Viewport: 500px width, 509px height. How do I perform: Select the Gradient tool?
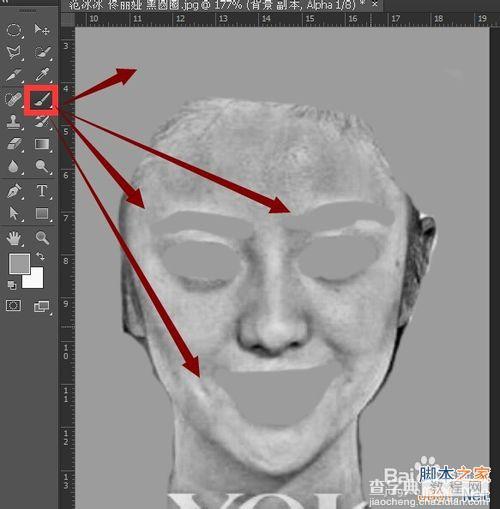42,144
